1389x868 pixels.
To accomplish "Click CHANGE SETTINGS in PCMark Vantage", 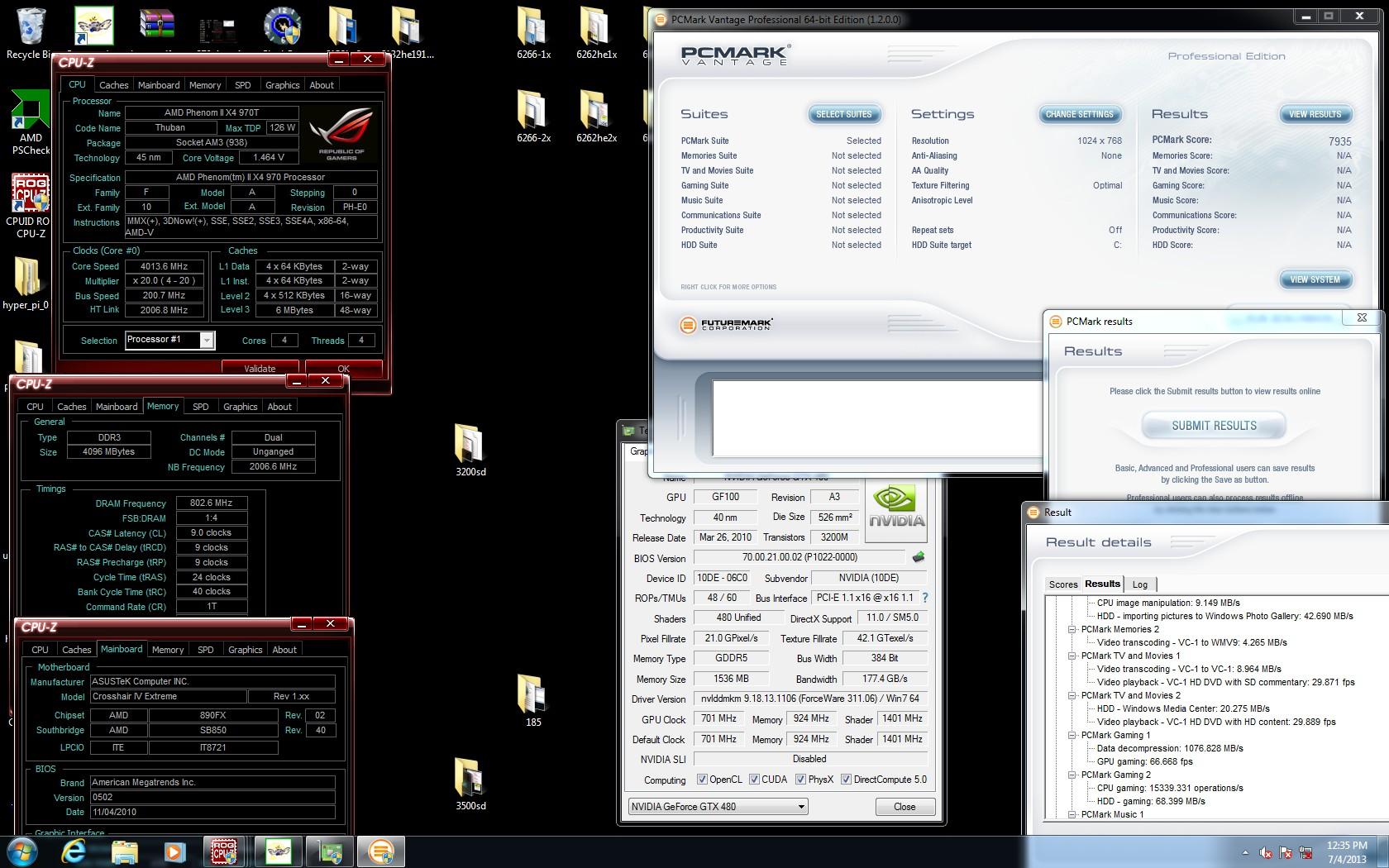I will [1080, 114].
